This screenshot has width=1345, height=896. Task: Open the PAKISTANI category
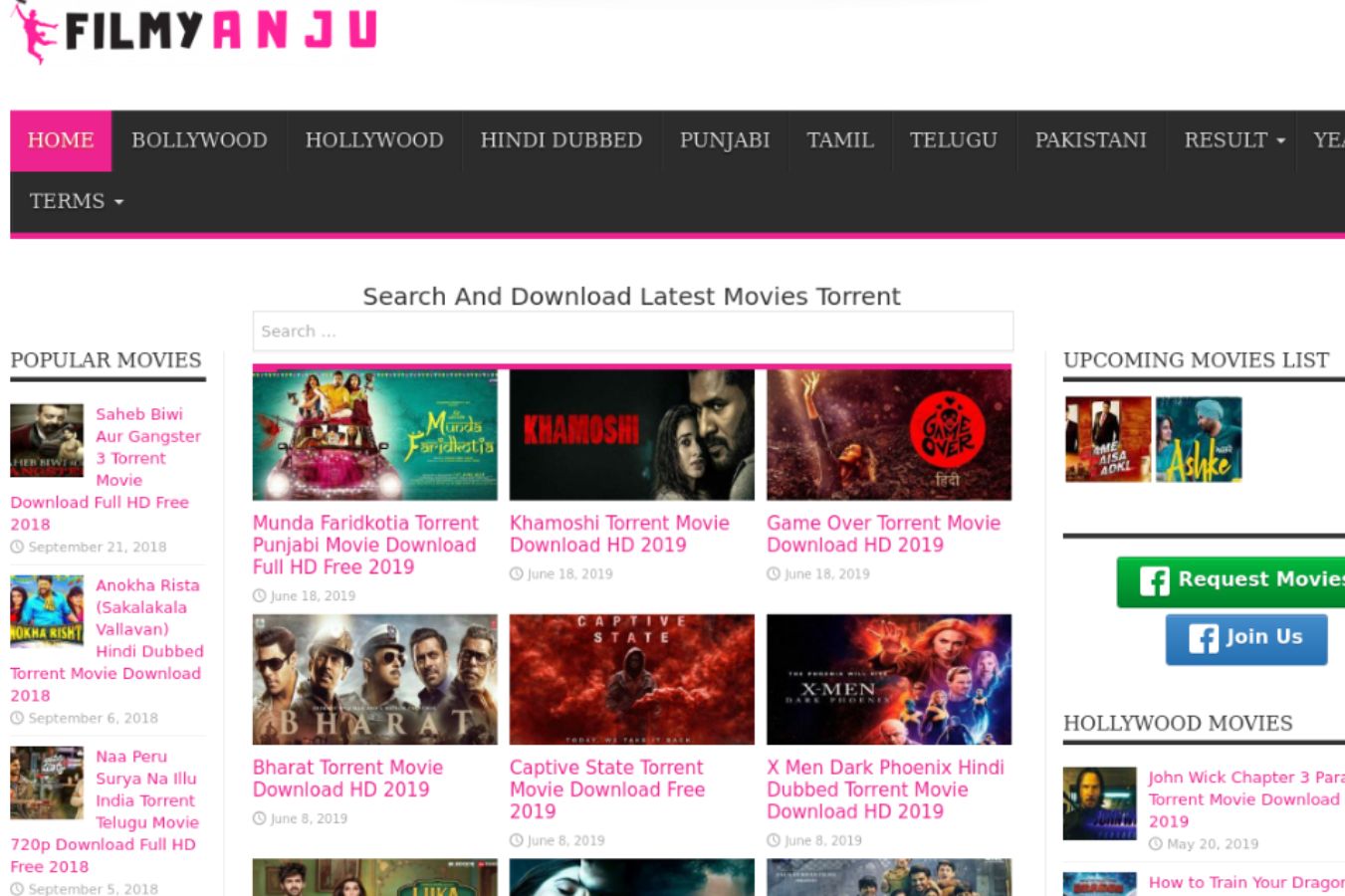tap(1091, 140)
